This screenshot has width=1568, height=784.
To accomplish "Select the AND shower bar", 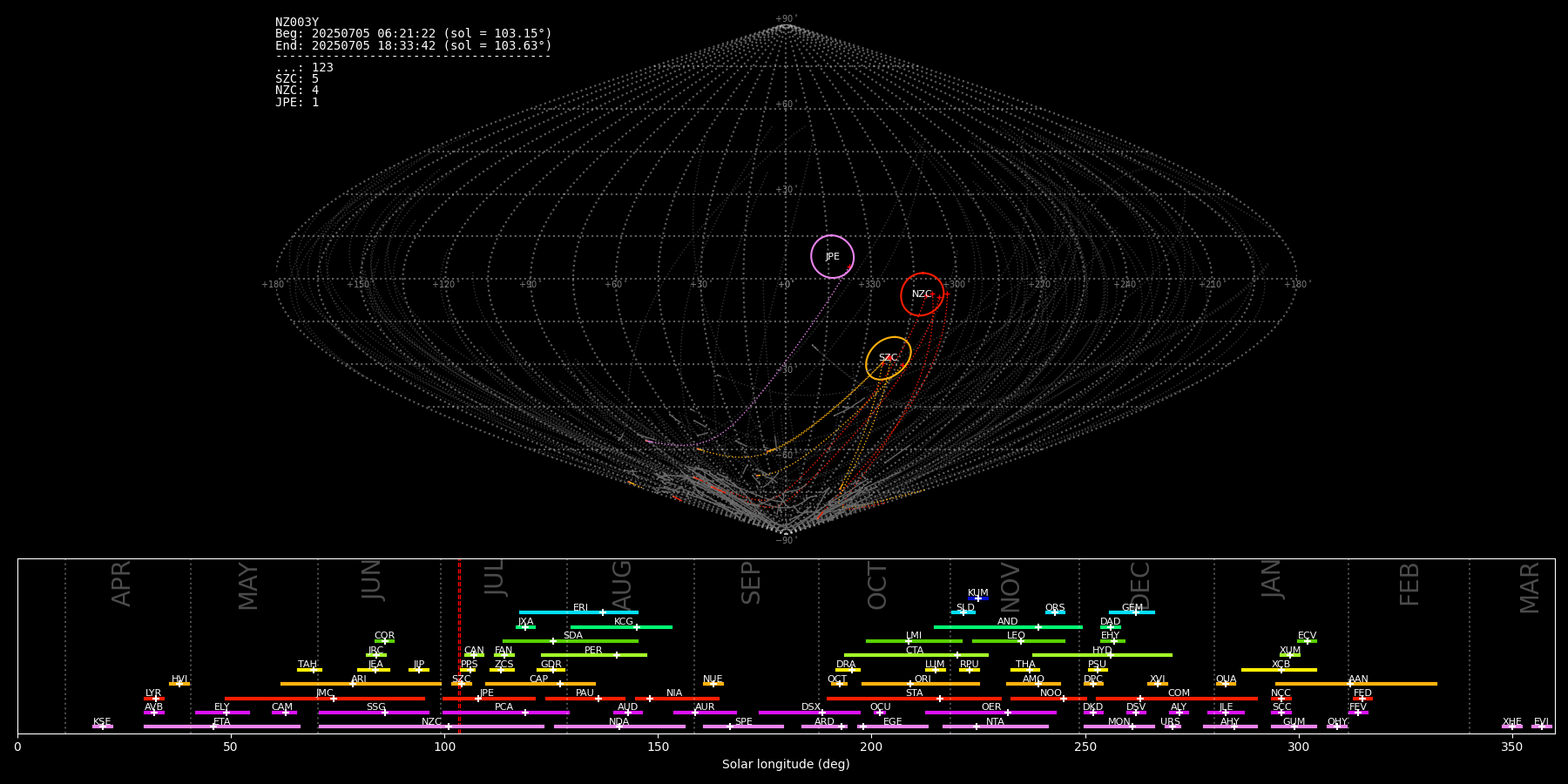I will click(x=1008, y=626).
